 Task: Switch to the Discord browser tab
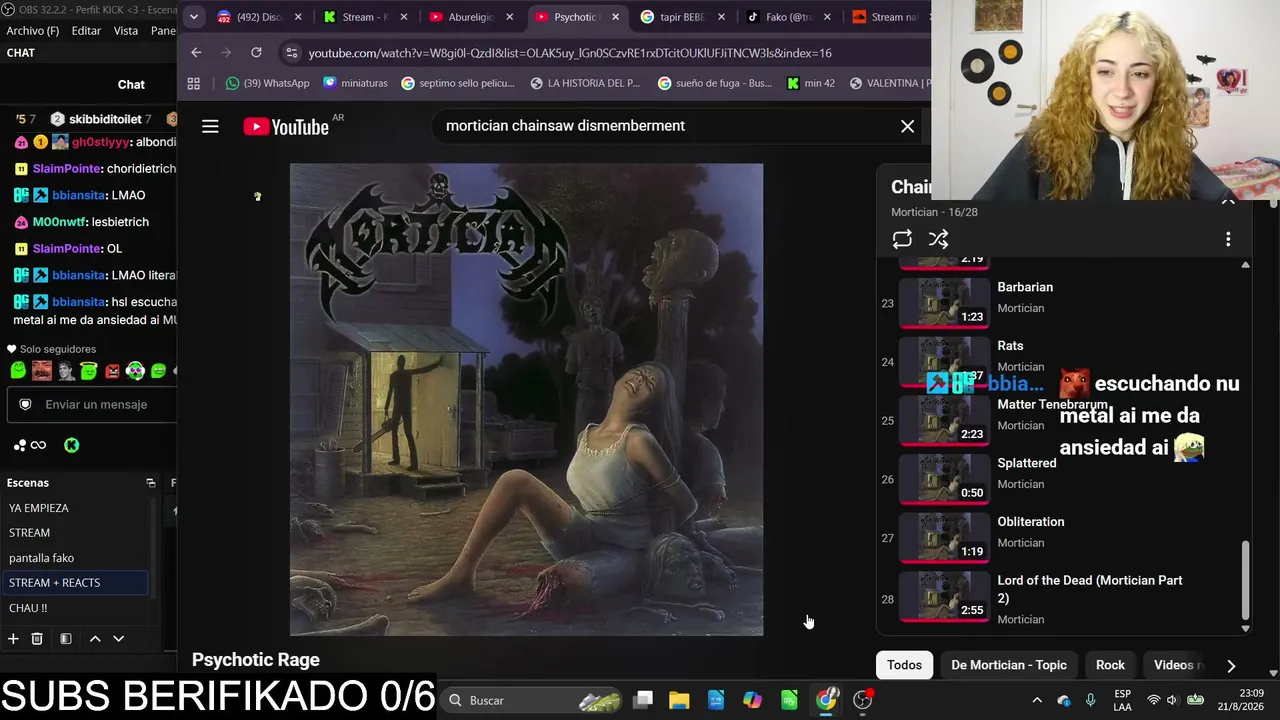(x=258, y=17)
